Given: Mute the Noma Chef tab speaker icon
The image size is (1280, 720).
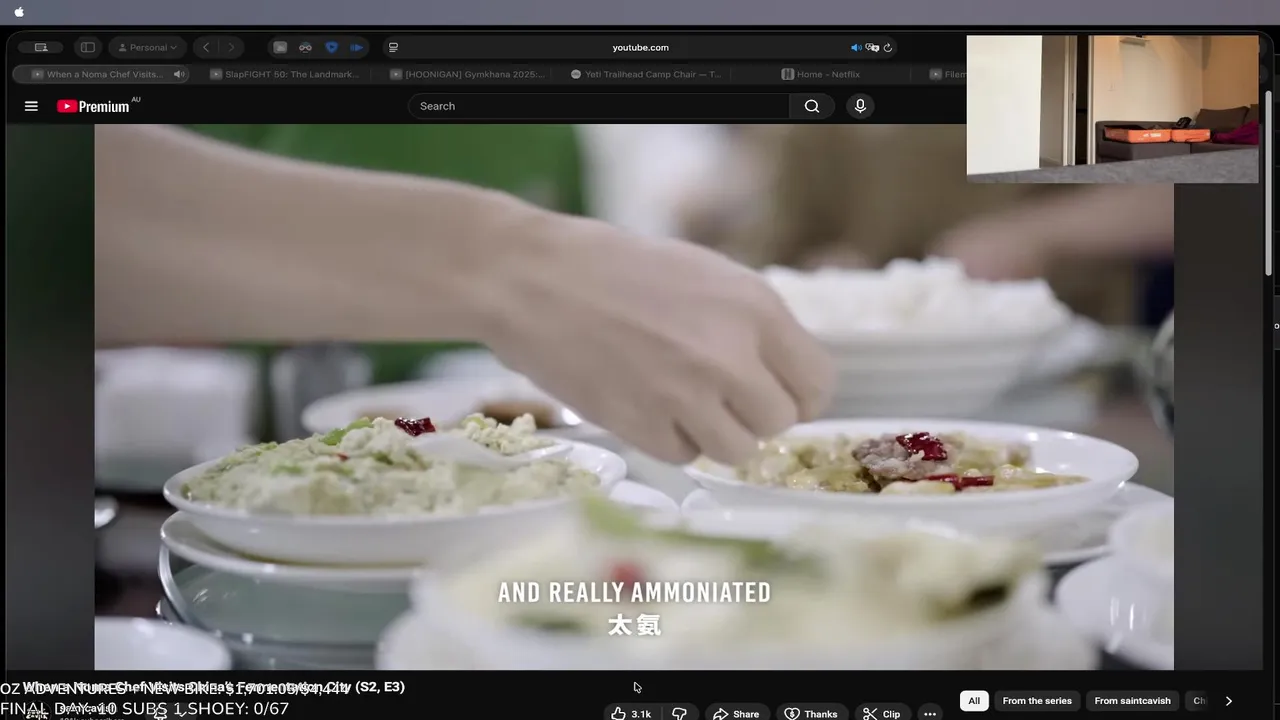Looking at the screenshot, I should pyautogui.click(x=179, y=74).
